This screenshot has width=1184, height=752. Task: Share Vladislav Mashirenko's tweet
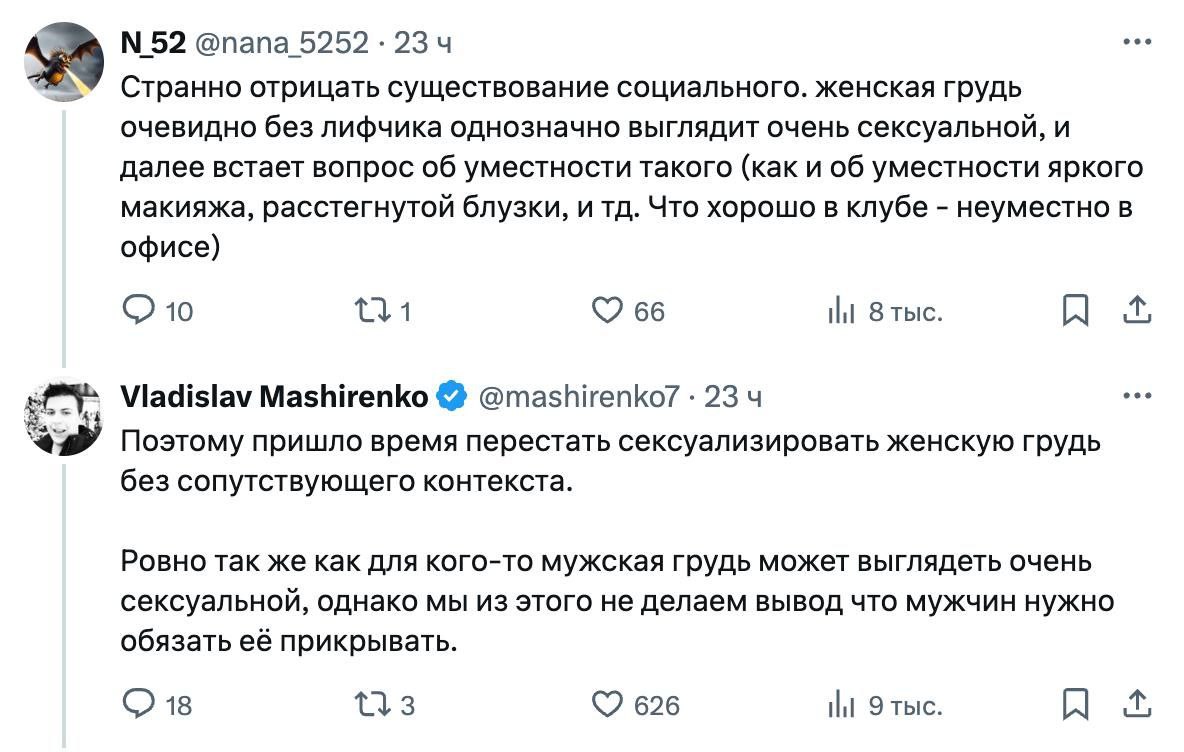(1137, 704)
